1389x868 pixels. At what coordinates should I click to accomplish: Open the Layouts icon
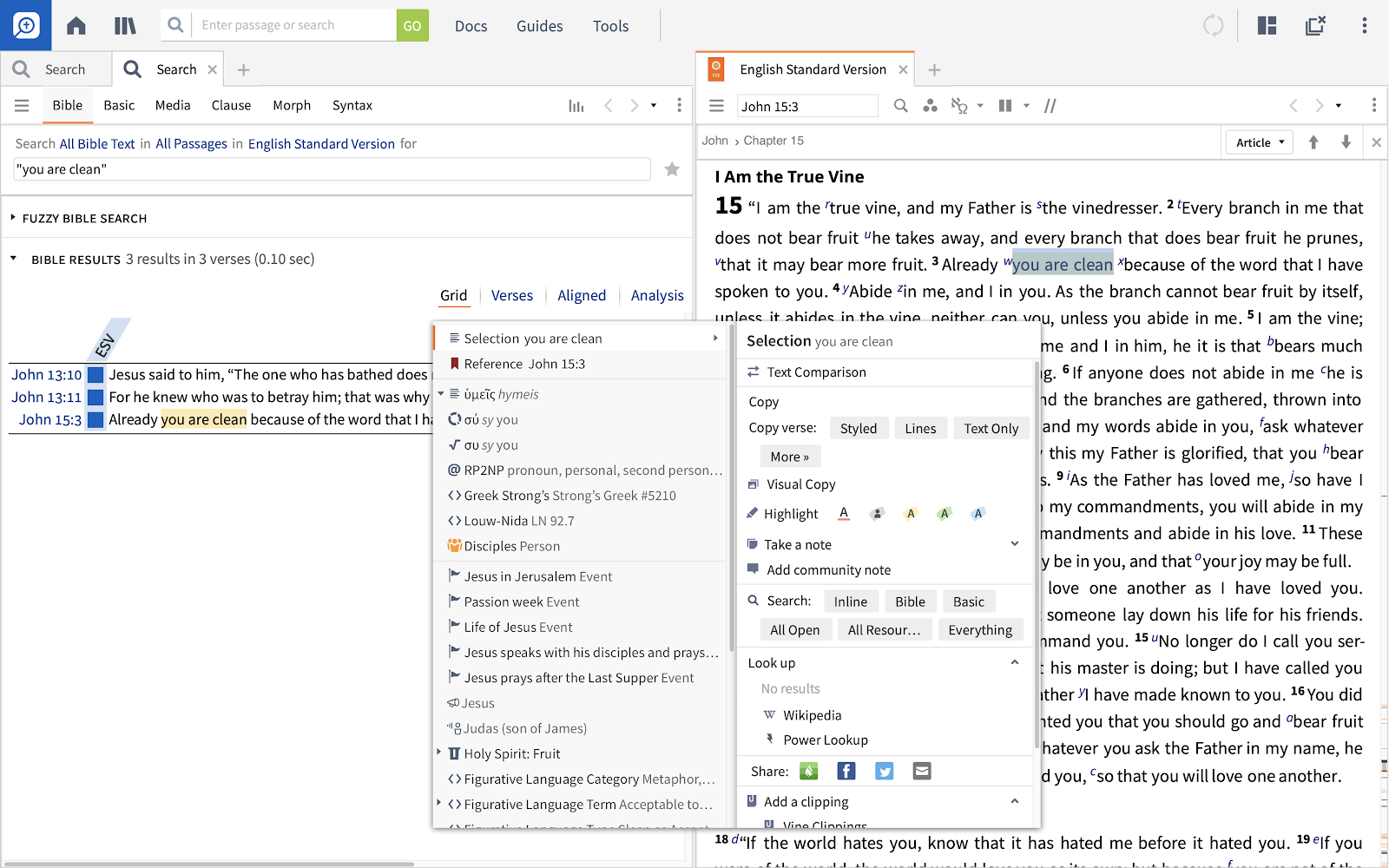click(x=1267, y=26)
